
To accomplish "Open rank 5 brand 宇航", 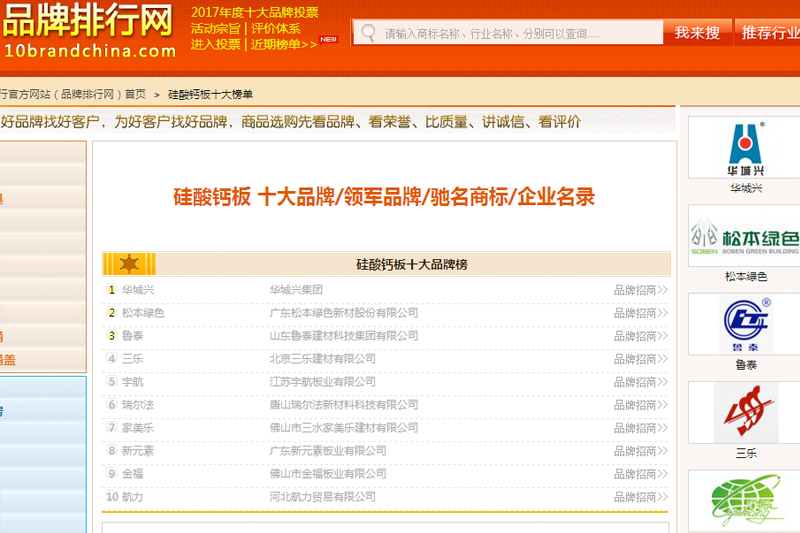I will [133, 382].
